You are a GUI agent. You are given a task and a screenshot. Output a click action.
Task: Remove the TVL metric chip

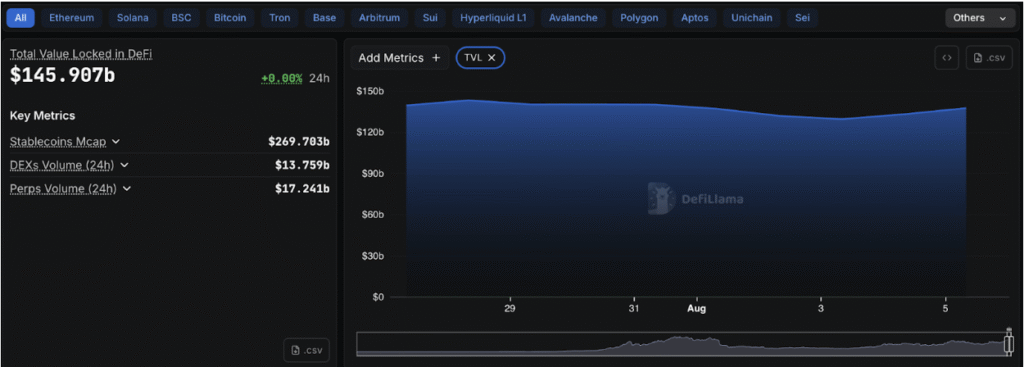[x=492, y=57]
